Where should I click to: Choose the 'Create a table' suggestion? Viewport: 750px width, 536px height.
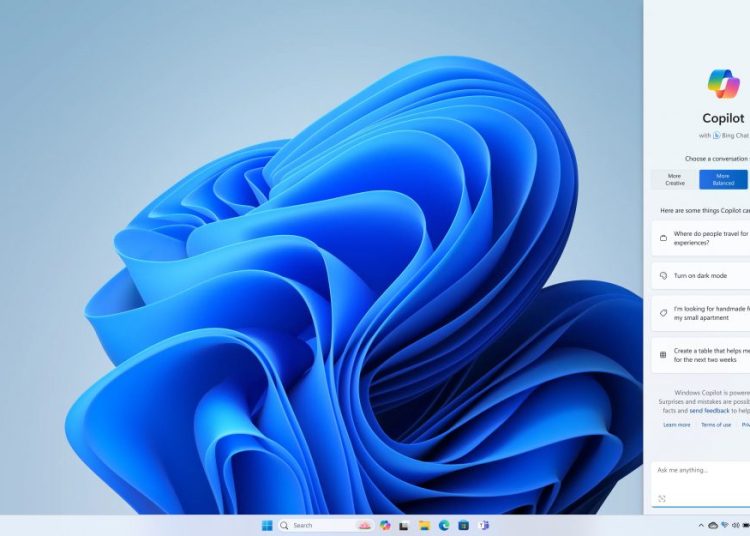click(x=701, y=355)
